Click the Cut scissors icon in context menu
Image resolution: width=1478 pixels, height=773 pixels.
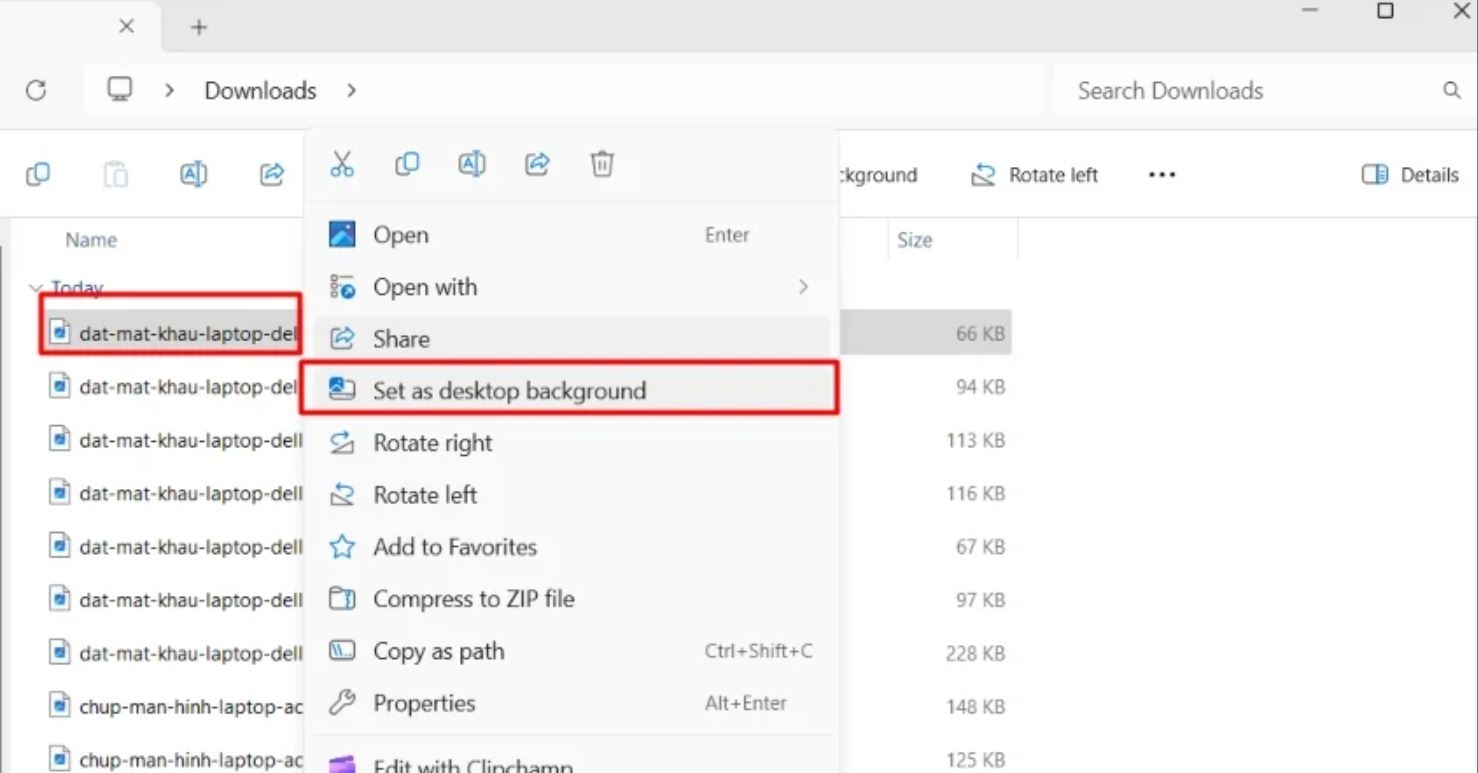click(x=342, y=164)
